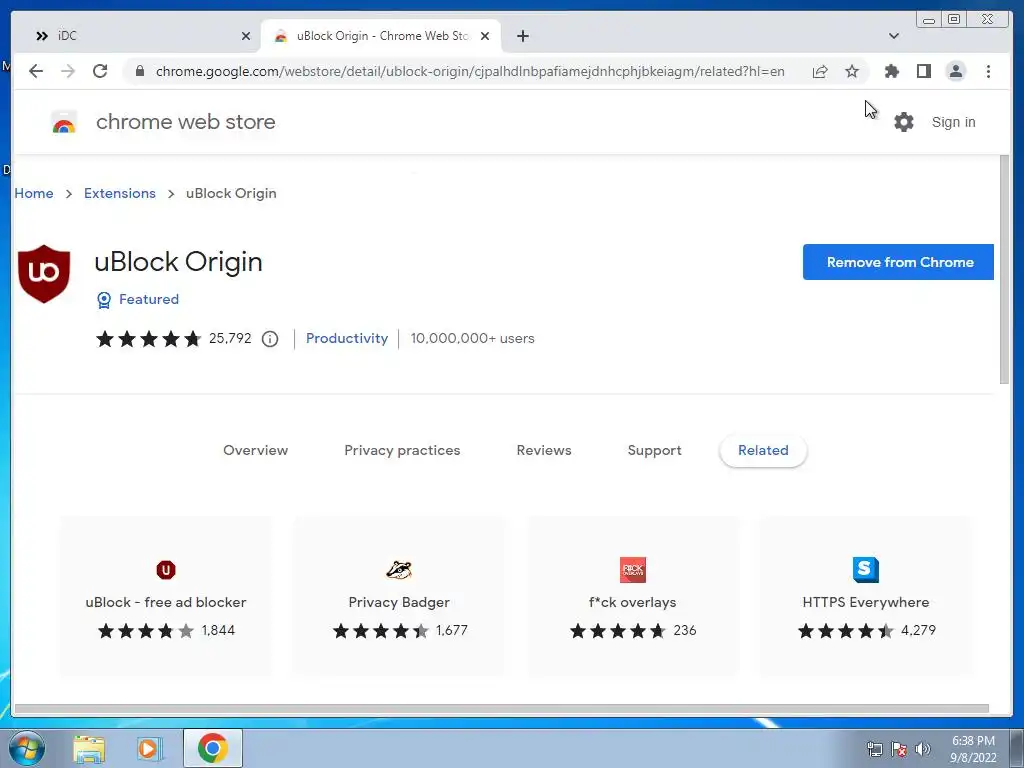This screenshot has width=1024, height=768.
Task: Click the Sign in link
Action: [x=953, y=122]
